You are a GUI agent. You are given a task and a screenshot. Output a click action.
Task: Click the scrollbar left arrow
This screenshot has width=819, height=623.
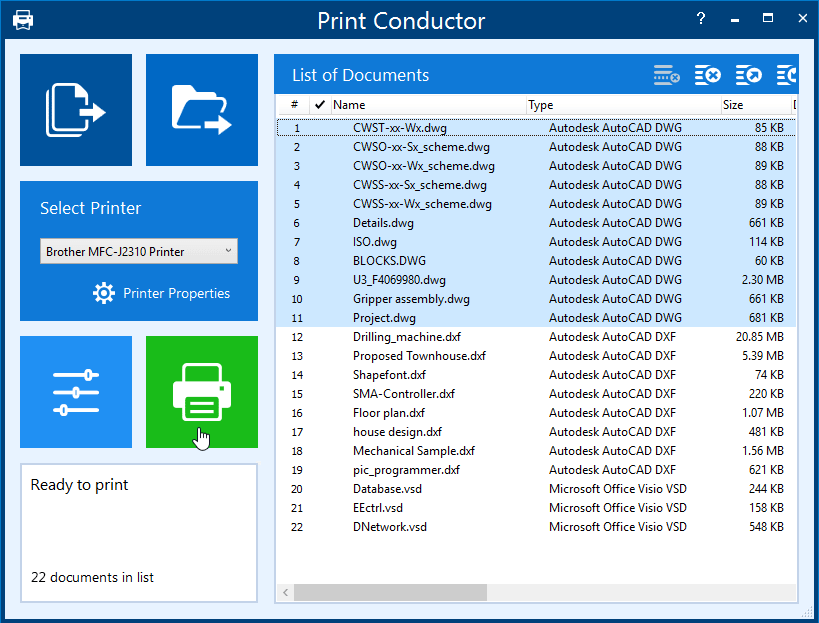pos(285,592)
